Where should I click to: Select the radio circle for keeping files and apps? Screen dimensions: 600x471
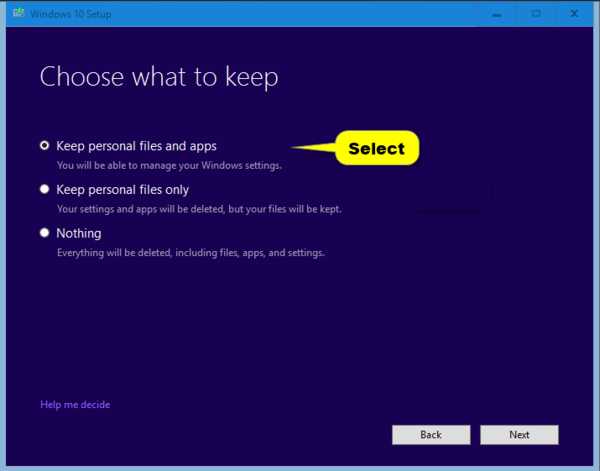44,145
